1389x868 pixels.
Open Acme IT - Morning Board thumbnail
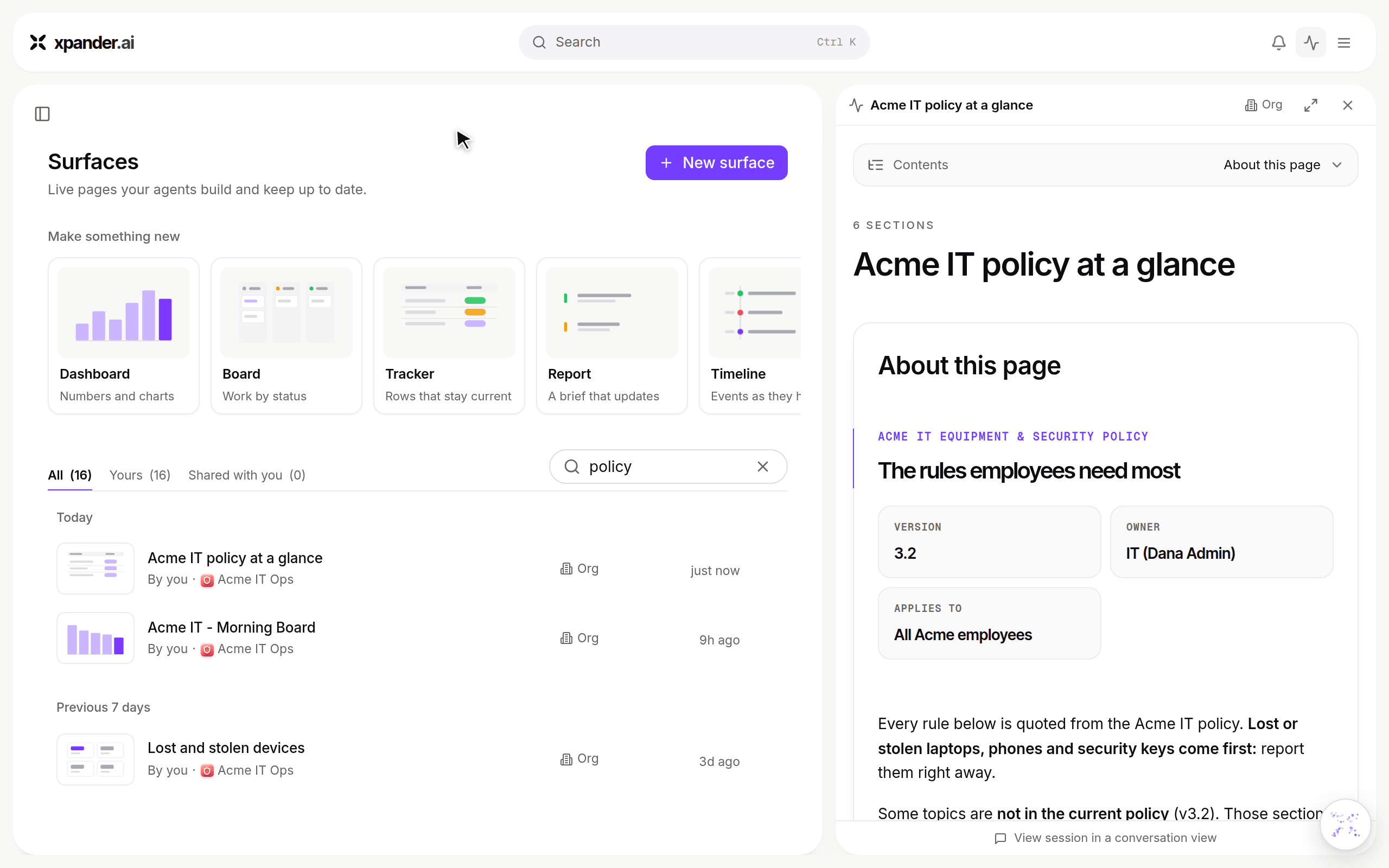coord(95,638)
